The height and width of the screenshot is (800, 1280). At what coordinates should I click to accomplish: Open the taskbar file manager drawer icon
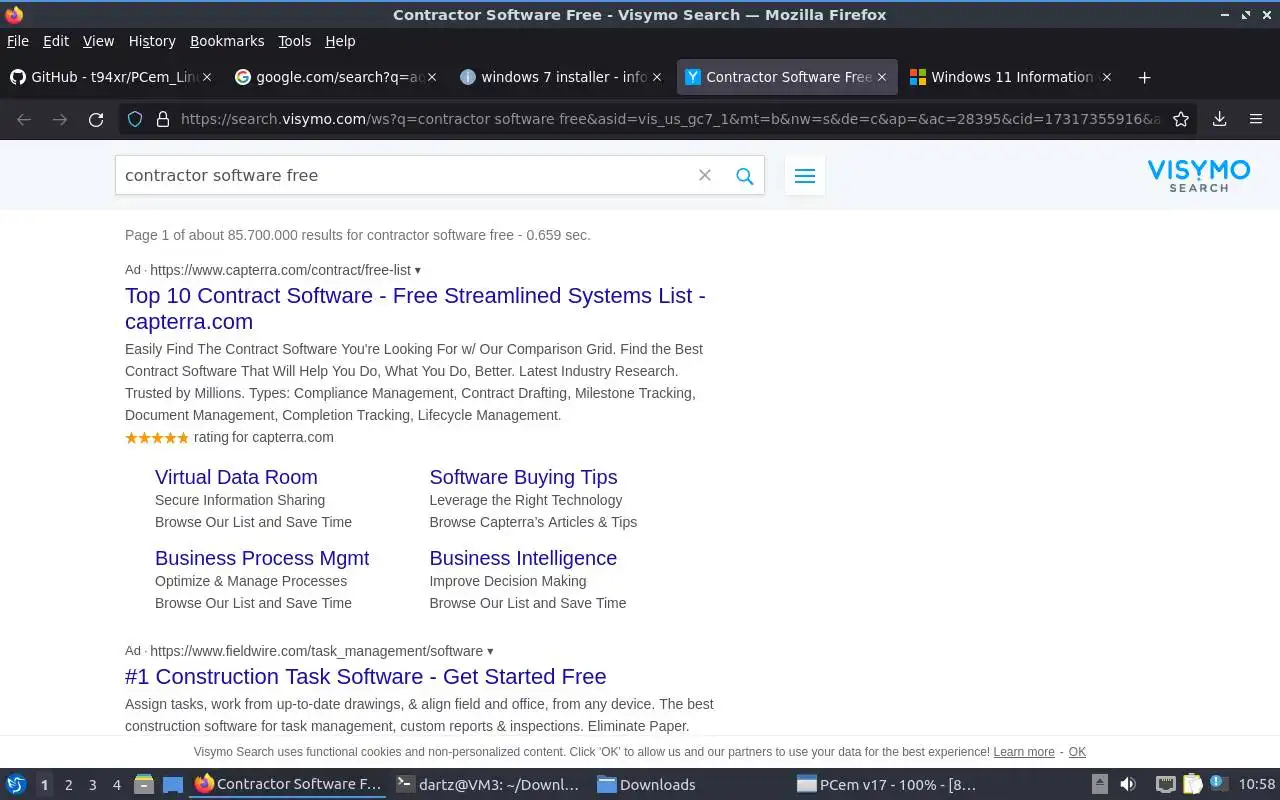[x=144, y=784]
